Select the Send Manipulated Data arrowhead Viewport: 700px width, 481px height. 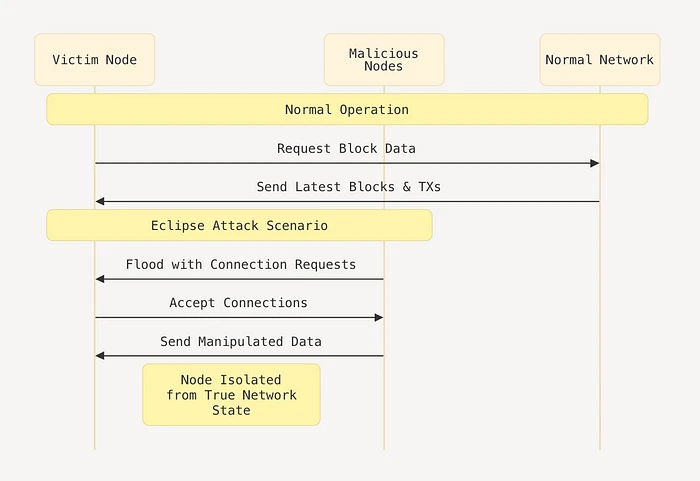[x=100, y=356]
